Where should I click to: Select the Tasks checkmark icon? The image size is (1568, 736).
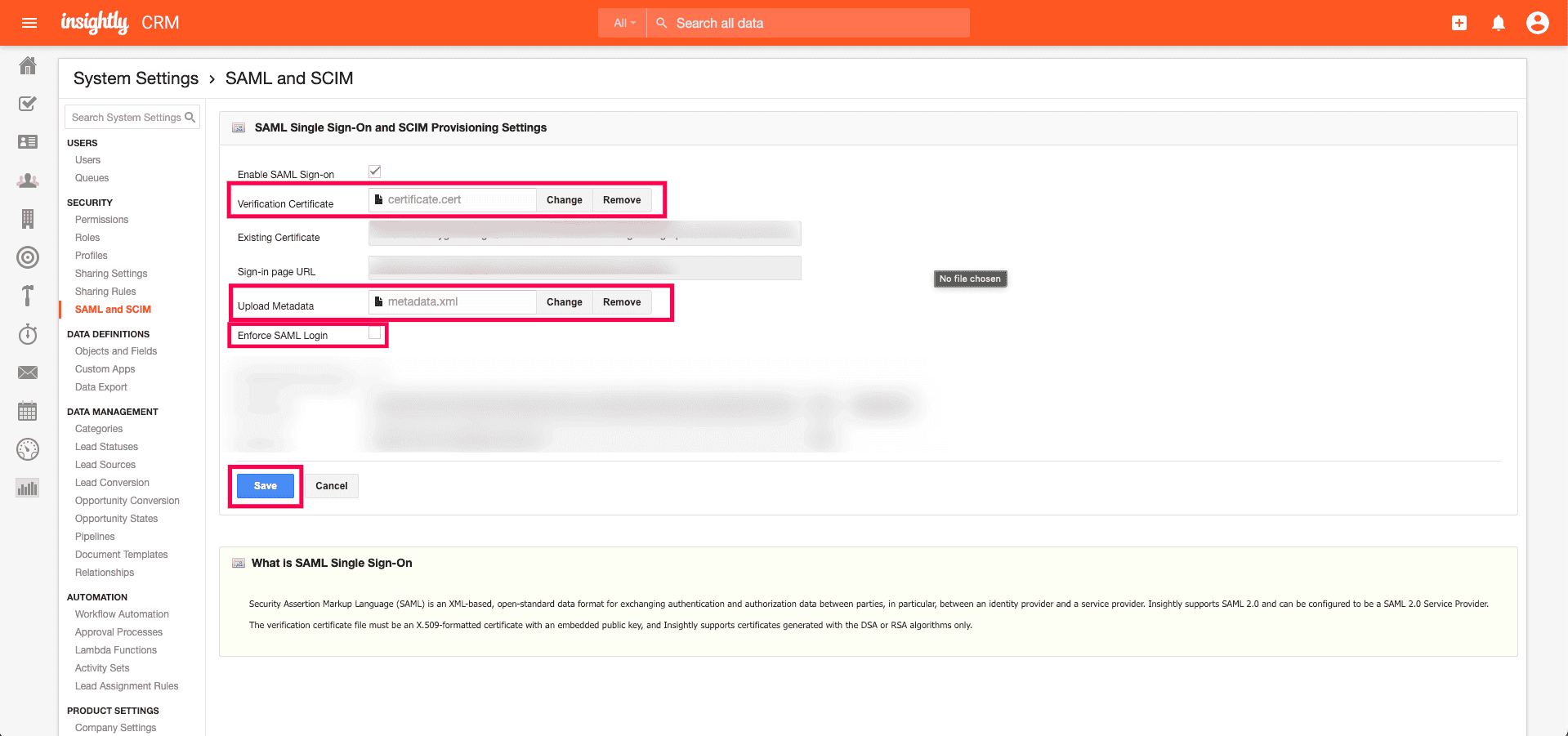27,104
